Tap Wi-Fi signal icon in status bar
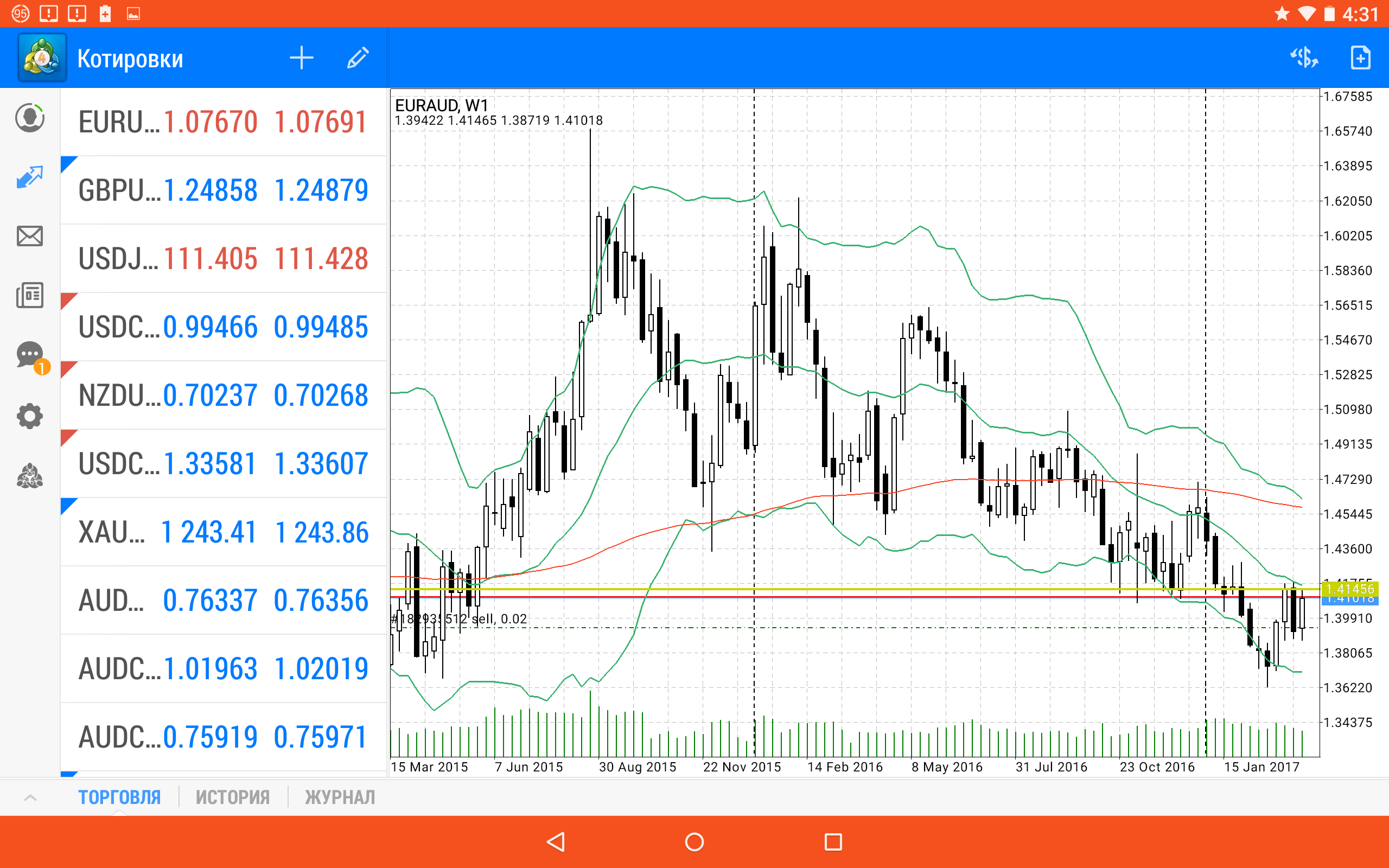The width and height of the screenshot is (1389, 868). [1307, 14]
